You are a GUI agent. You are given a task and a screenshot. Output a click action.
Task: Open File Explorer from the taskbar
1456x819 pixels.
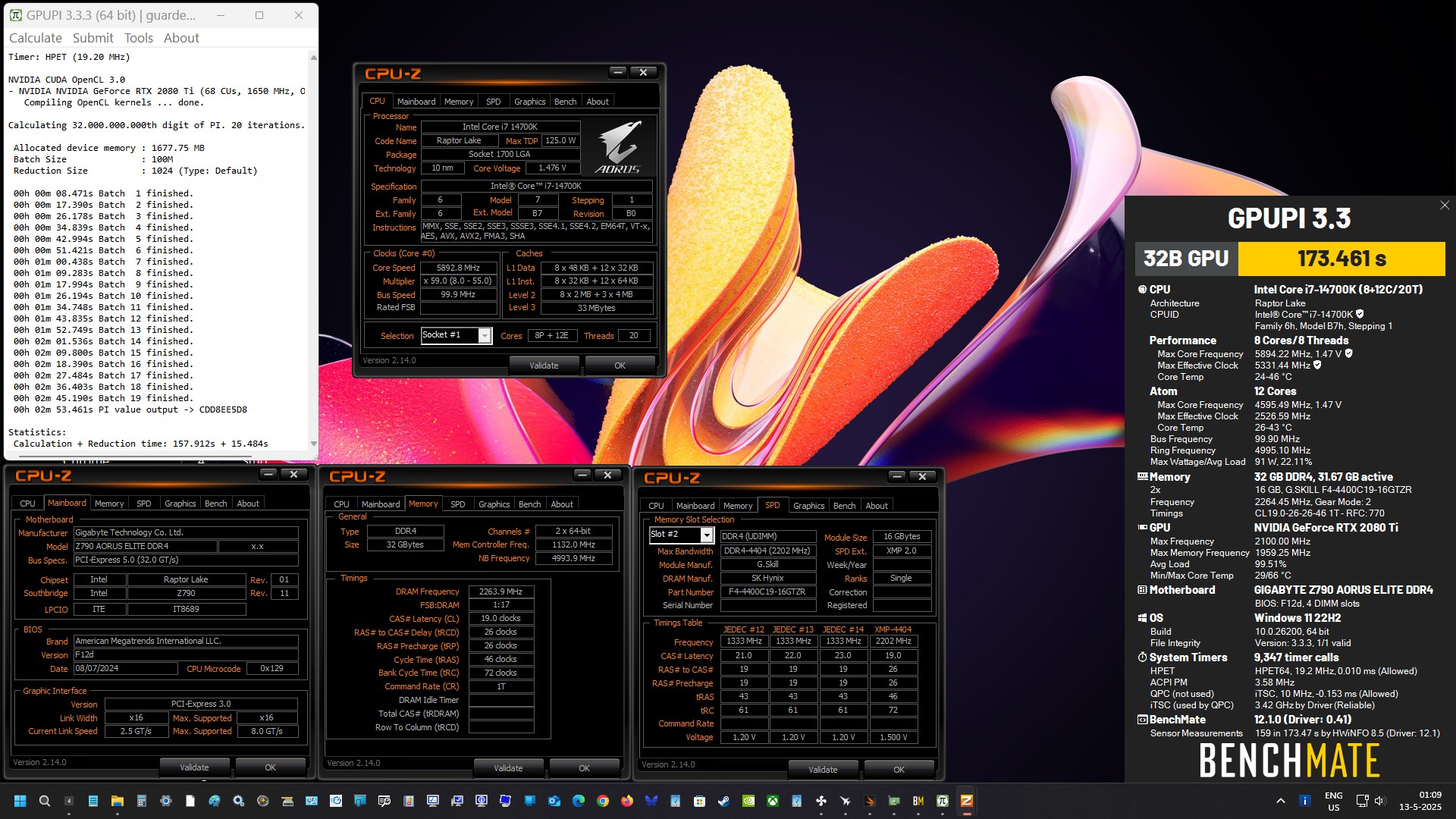point(118,801)
